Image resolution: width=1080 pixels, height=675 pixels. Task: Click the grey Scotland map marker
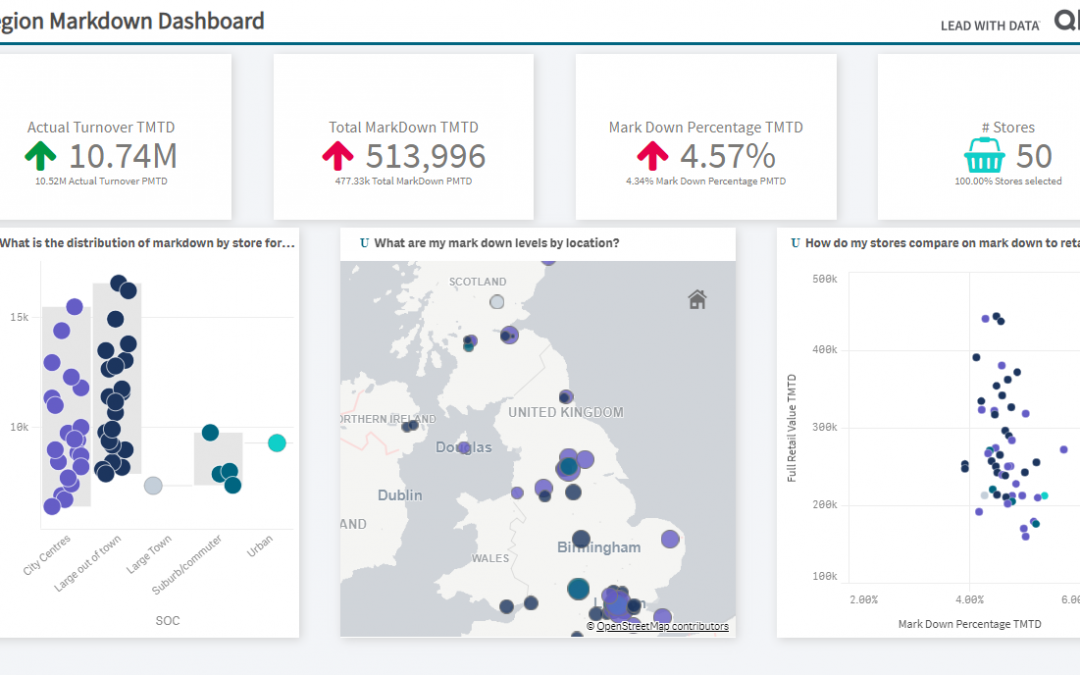click(x=497, y=302)
